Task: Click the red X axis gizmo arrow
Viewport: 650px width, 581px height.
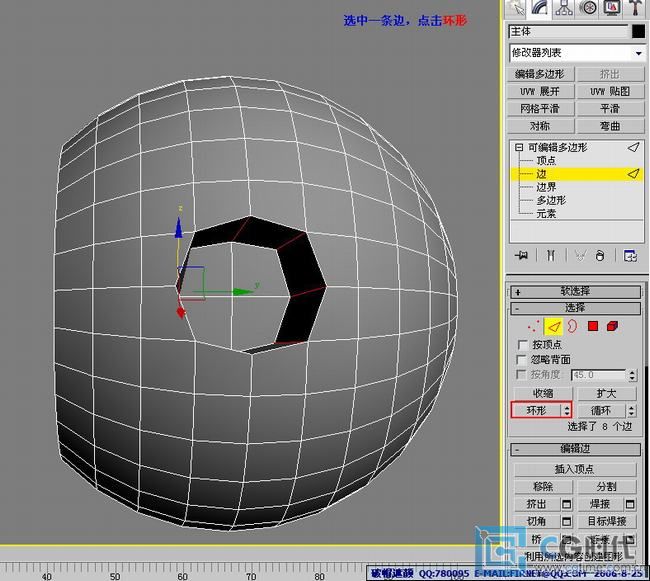Action: pos(181,312)
